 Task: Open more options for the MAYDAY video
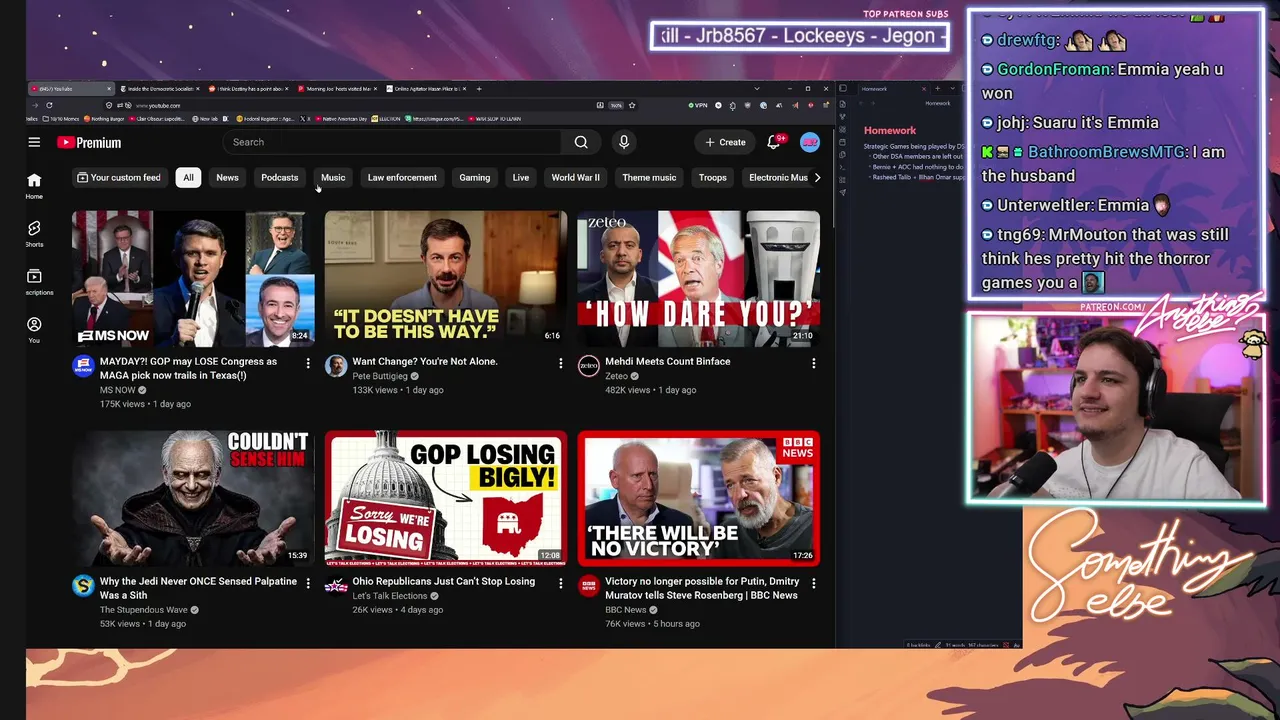[308, 363]
